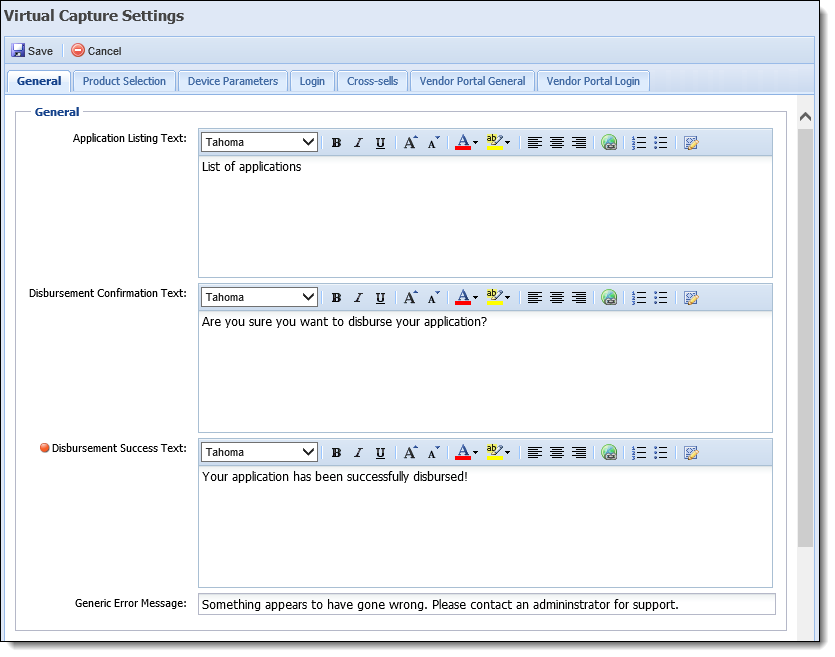
Task: Open highlight color in Disbursement Success editor
Action: 498,453
